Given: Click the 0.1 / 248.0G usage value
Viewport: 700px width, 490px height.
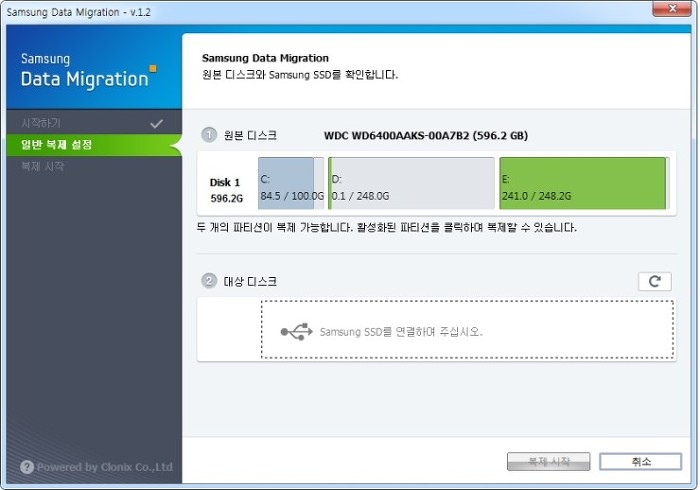Looking at the screenshot, I should tap(360, 196).
